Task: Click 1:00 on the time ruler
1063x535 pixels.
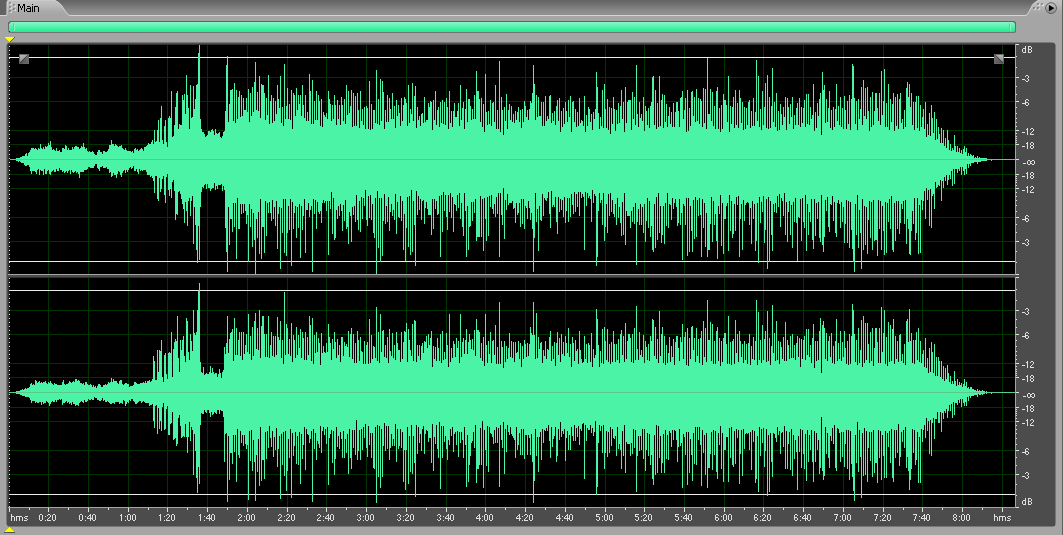Action: (127, 518)
